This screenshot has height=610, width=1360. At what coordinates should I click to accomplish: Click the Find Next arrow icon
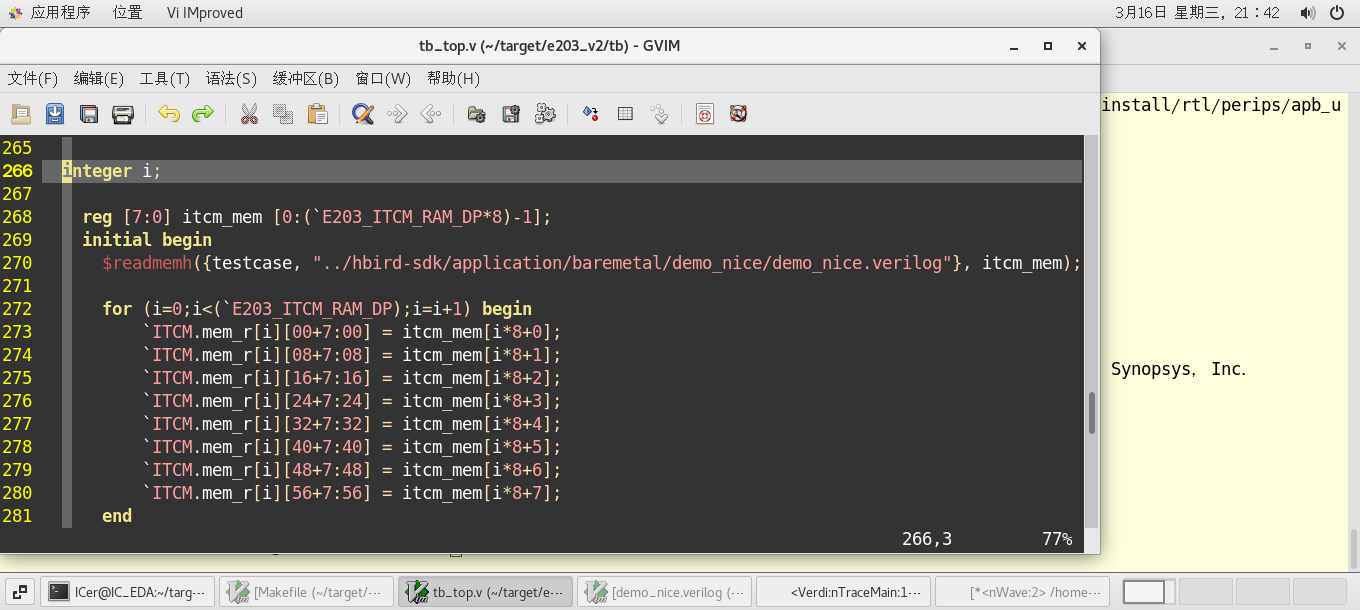click(x=397, y=114)
